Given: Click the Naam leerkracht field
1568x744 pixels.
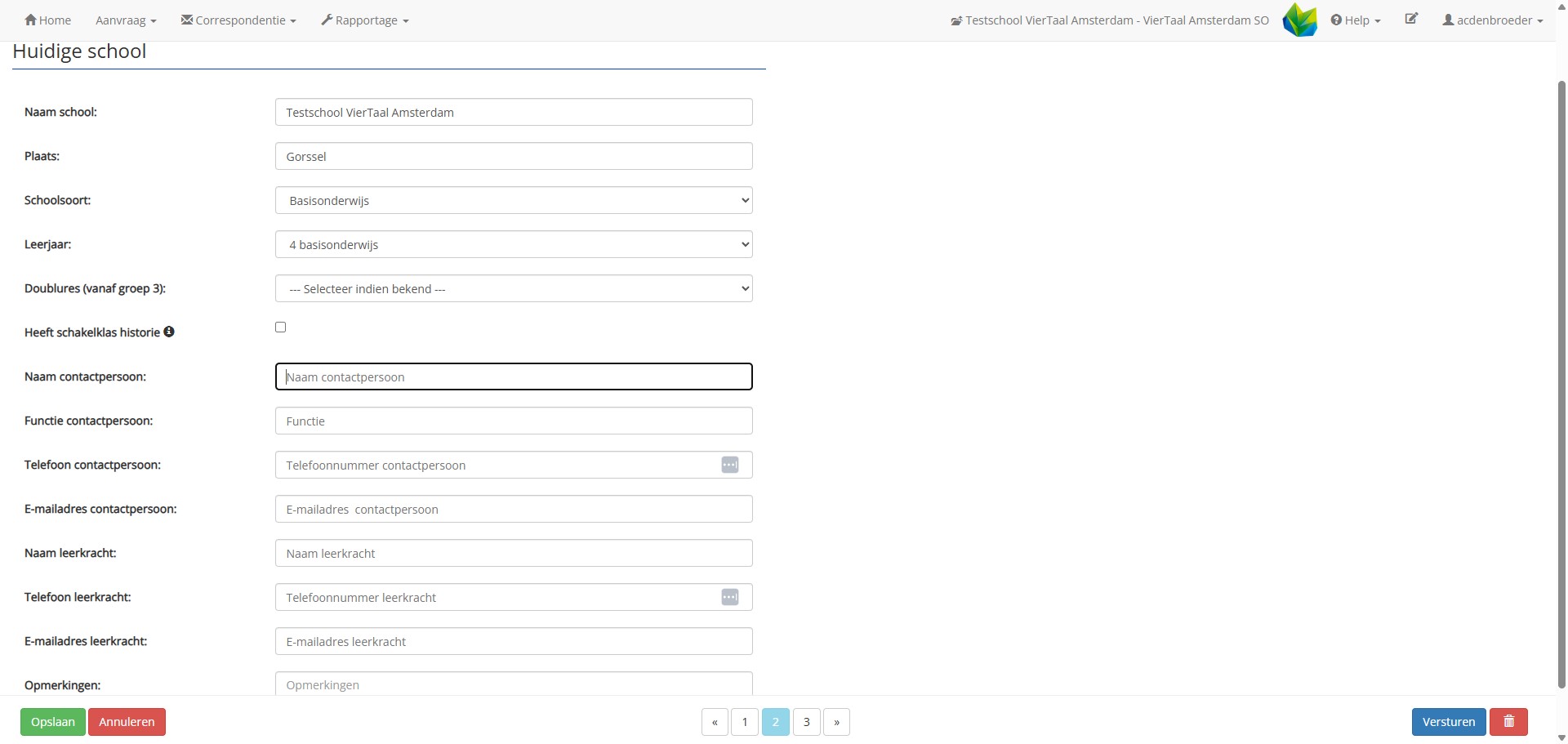Looking at the screenshot, I should coord(514,553).
